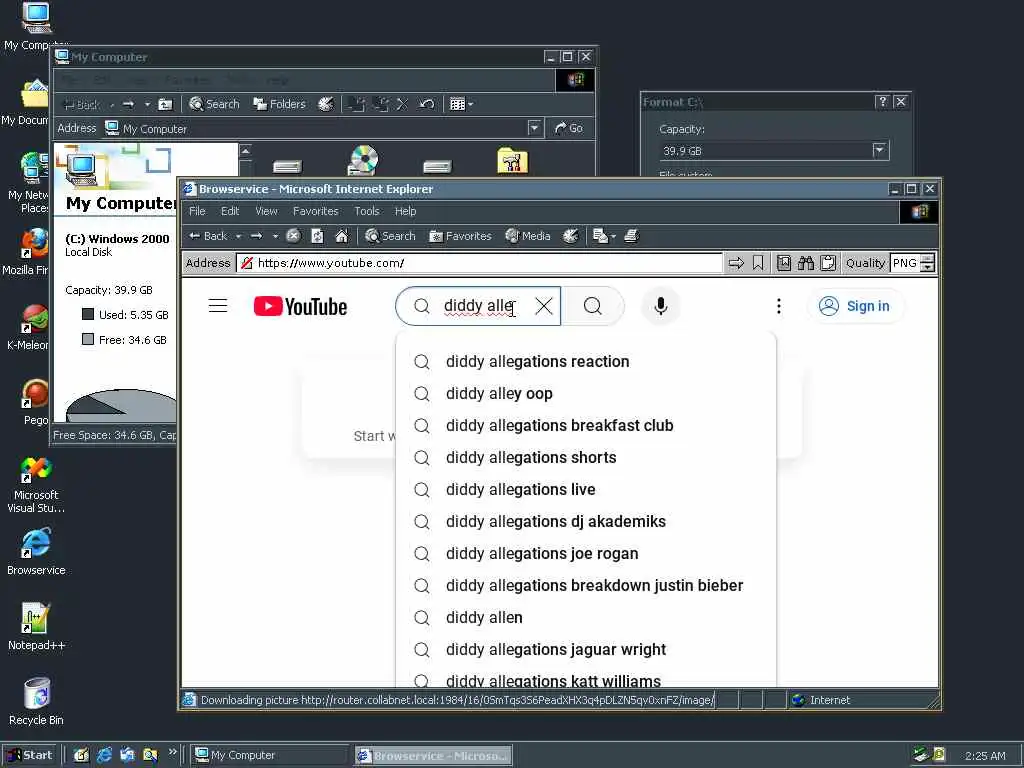Click the YouTube search magnifier button
The width and height of the screenshot is (1024, 768).
point(592,306)
